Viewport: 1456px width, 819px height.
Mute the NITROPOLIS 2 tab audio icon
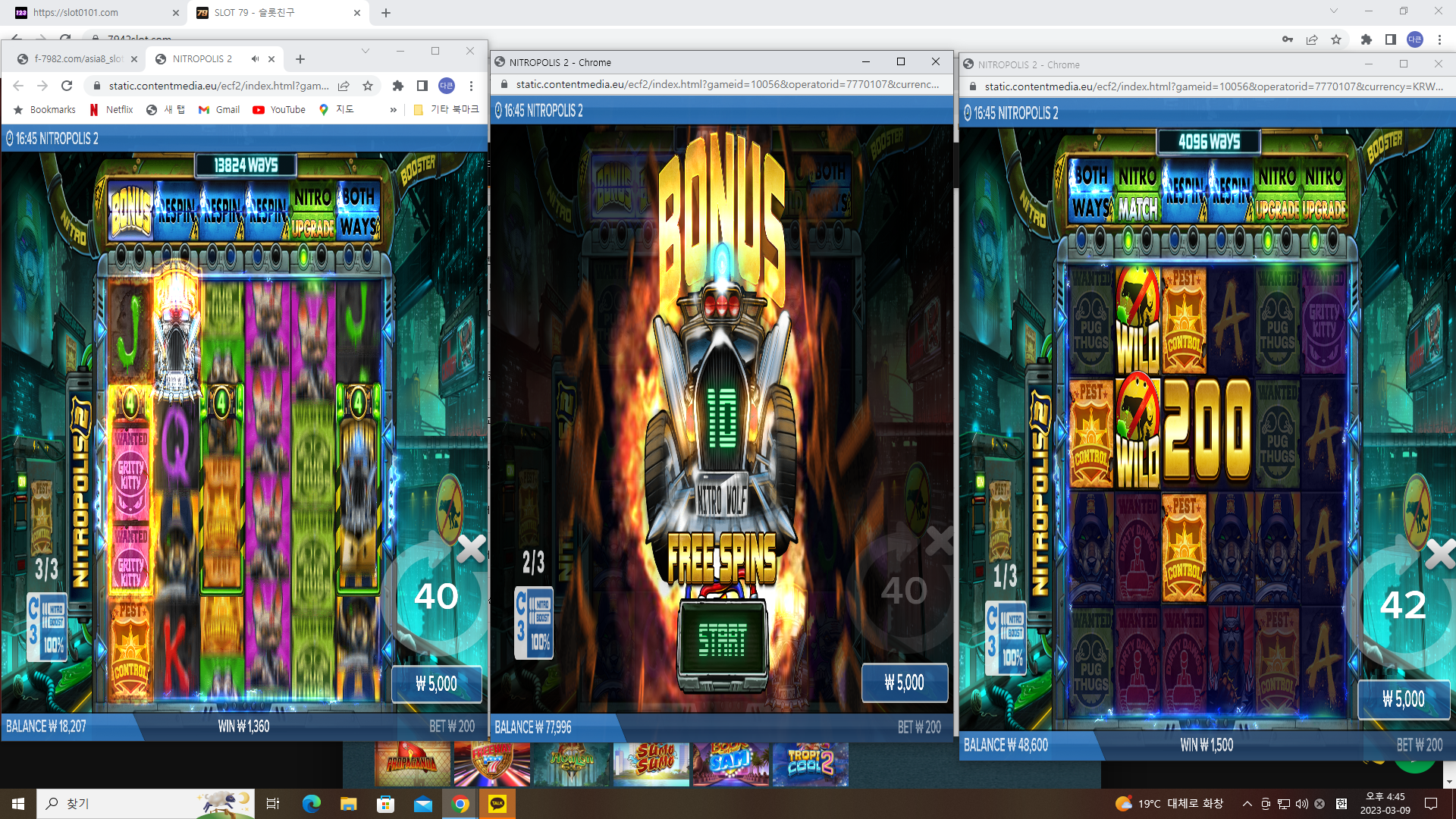click(256, 59)
